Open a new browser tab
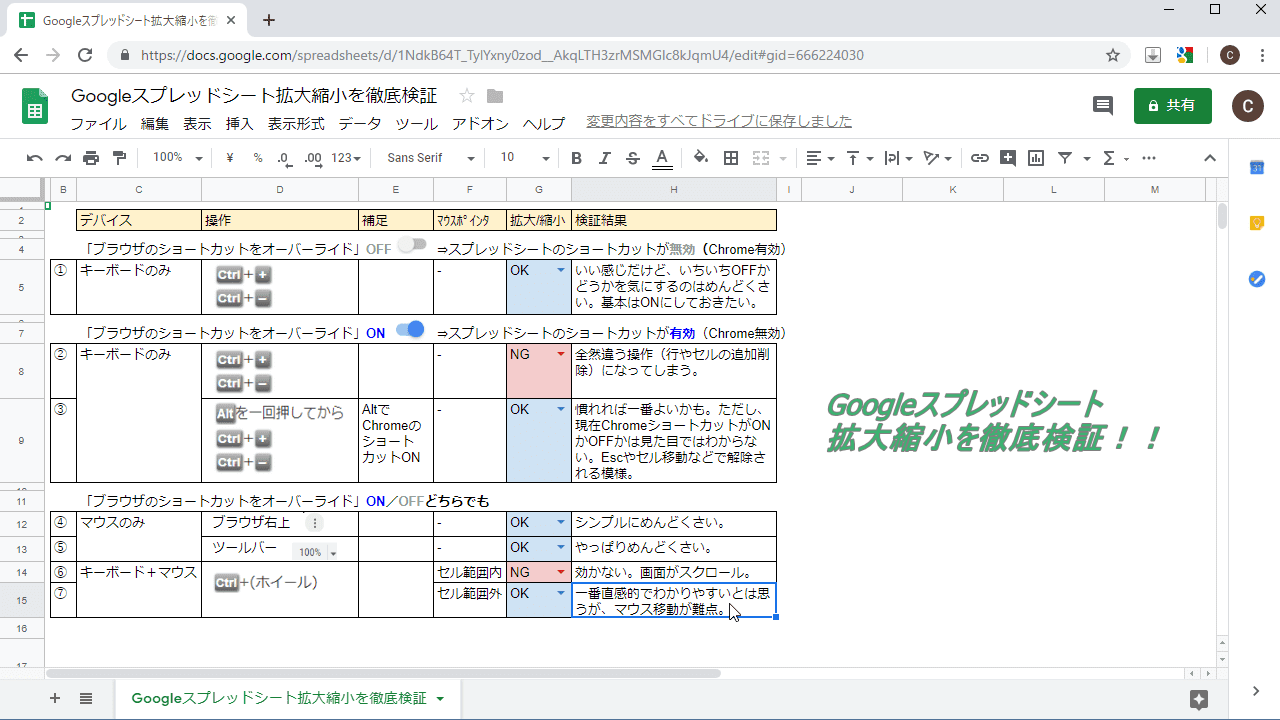The height and width of the screenshot is (720, 1280). click(268, 20)
